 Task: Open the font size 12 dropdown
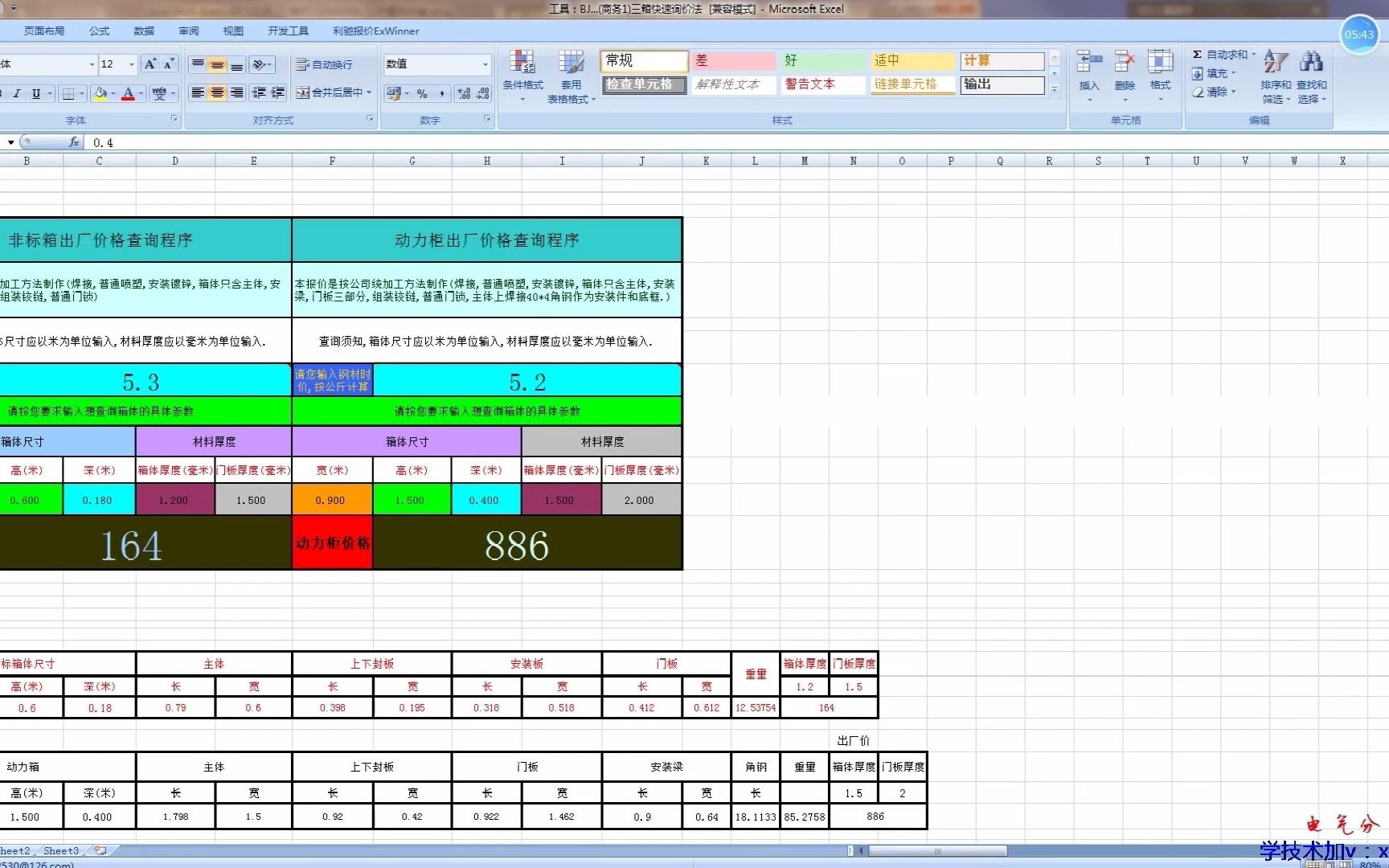point(132,64)
